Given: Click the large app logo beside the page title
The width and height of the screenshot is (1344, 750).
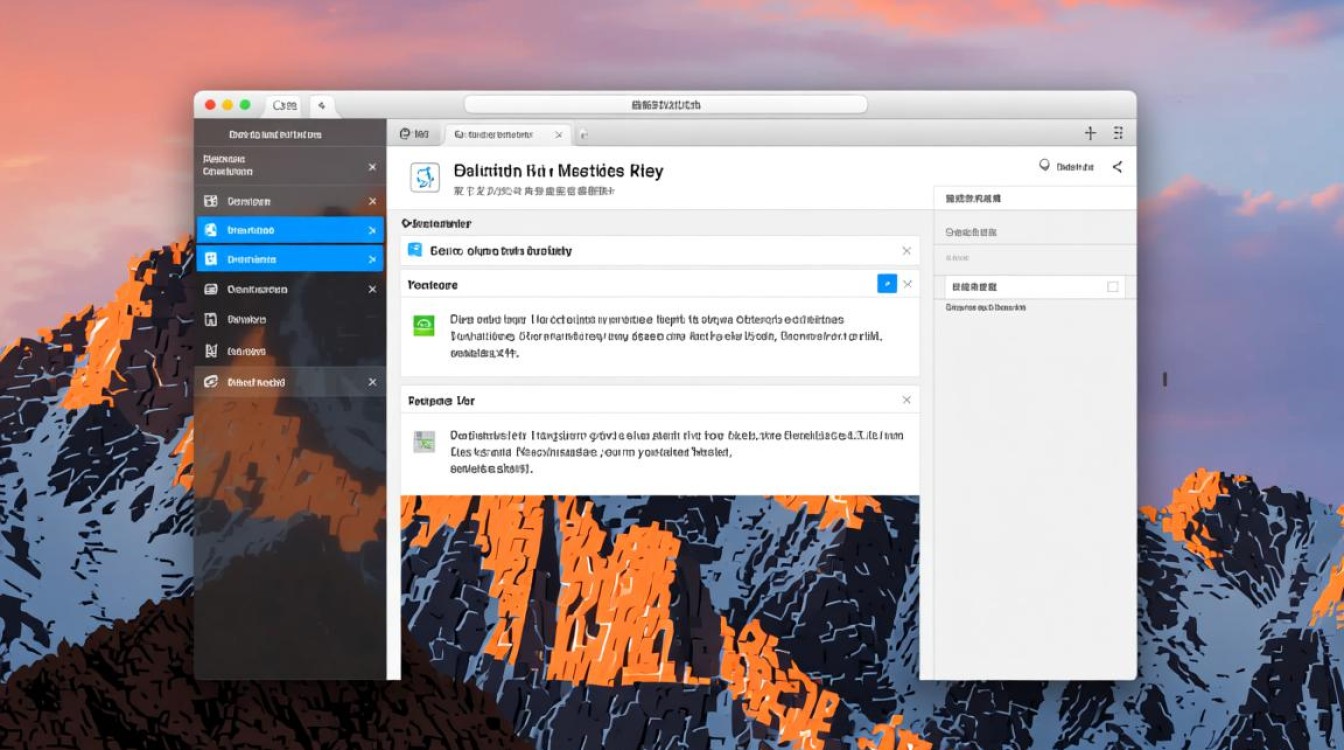Looking at the screenshot, I should (425, 177).
